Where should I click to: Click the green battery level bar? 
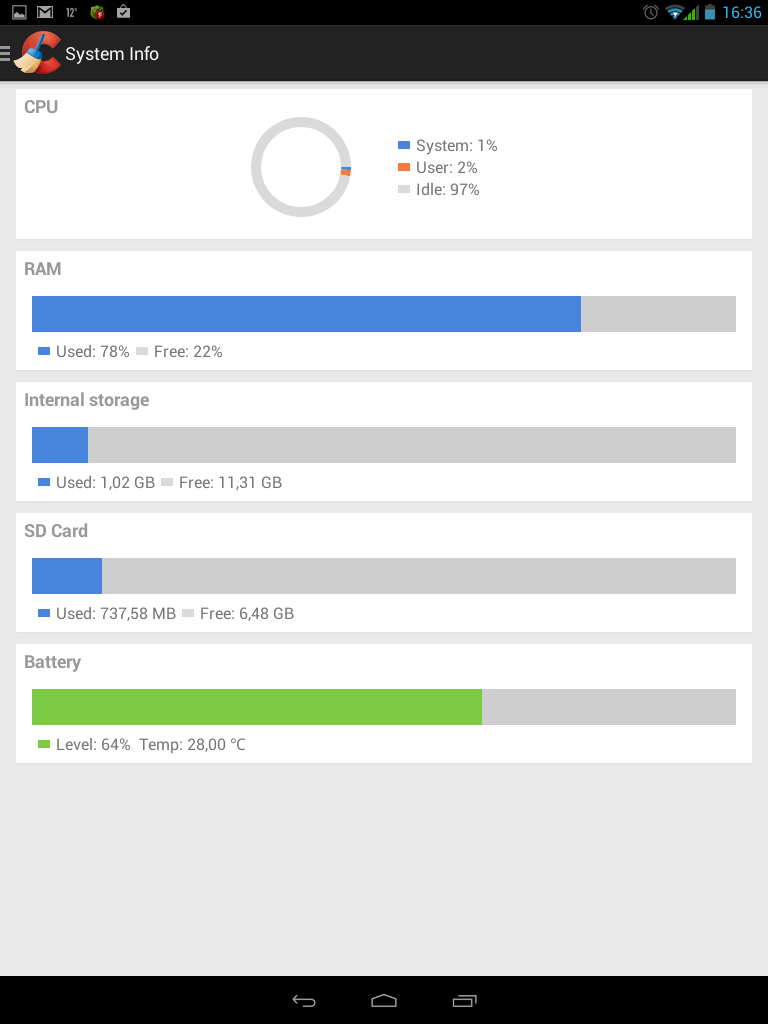coord(257,707)
